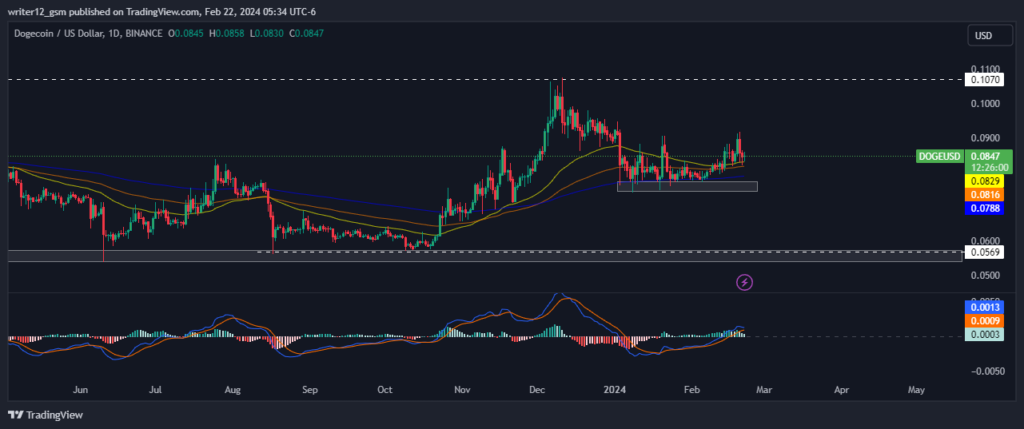Click the 0.0847 current price label
1024x429 pixels.
tap(984, 157)
